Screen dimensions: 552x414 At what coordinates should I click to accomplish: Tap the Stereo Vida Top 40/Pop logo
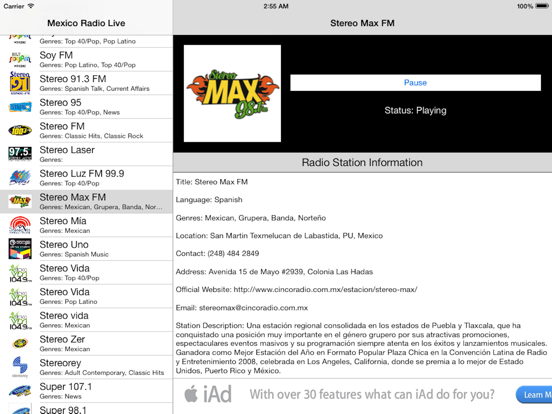(x=20, y=273)
